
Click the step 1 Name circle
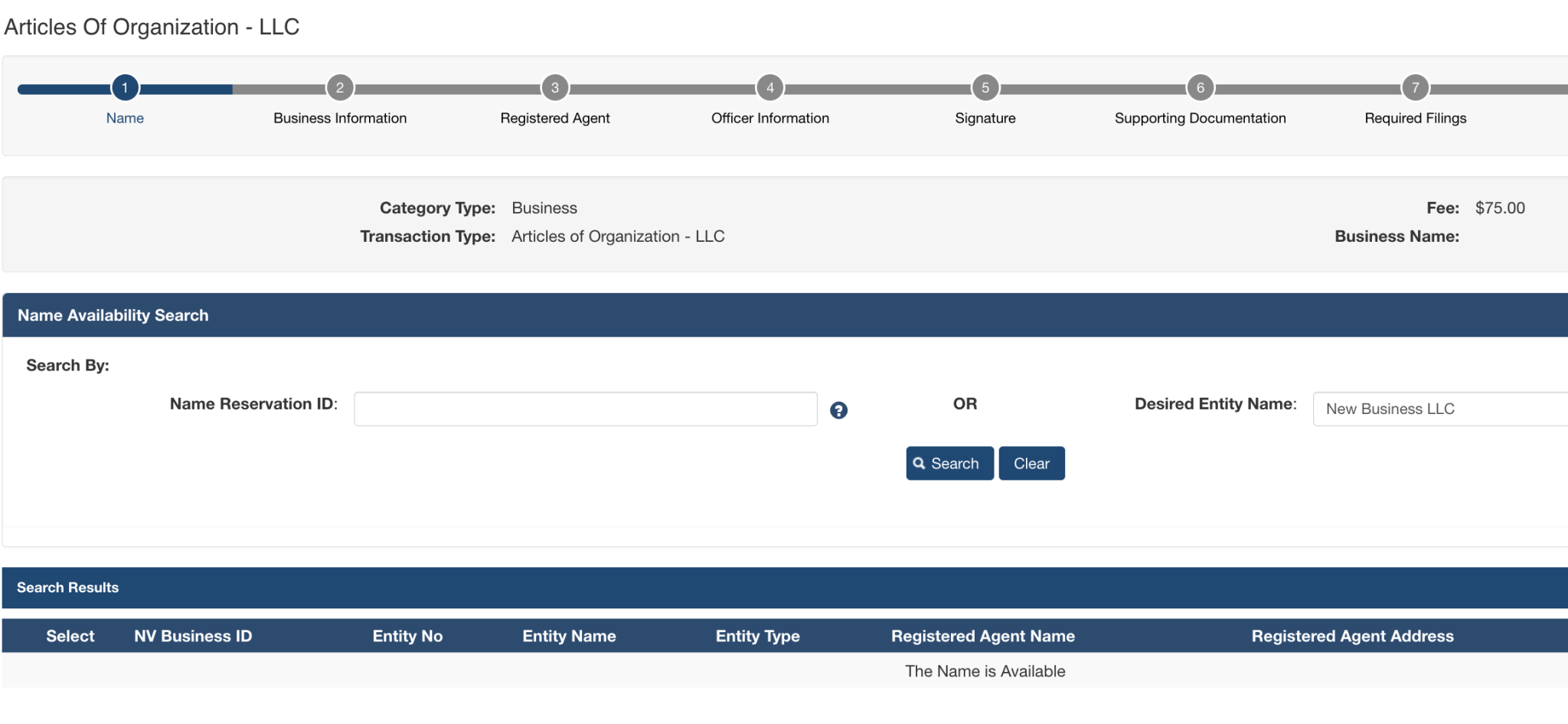click(x=125, y=87)
